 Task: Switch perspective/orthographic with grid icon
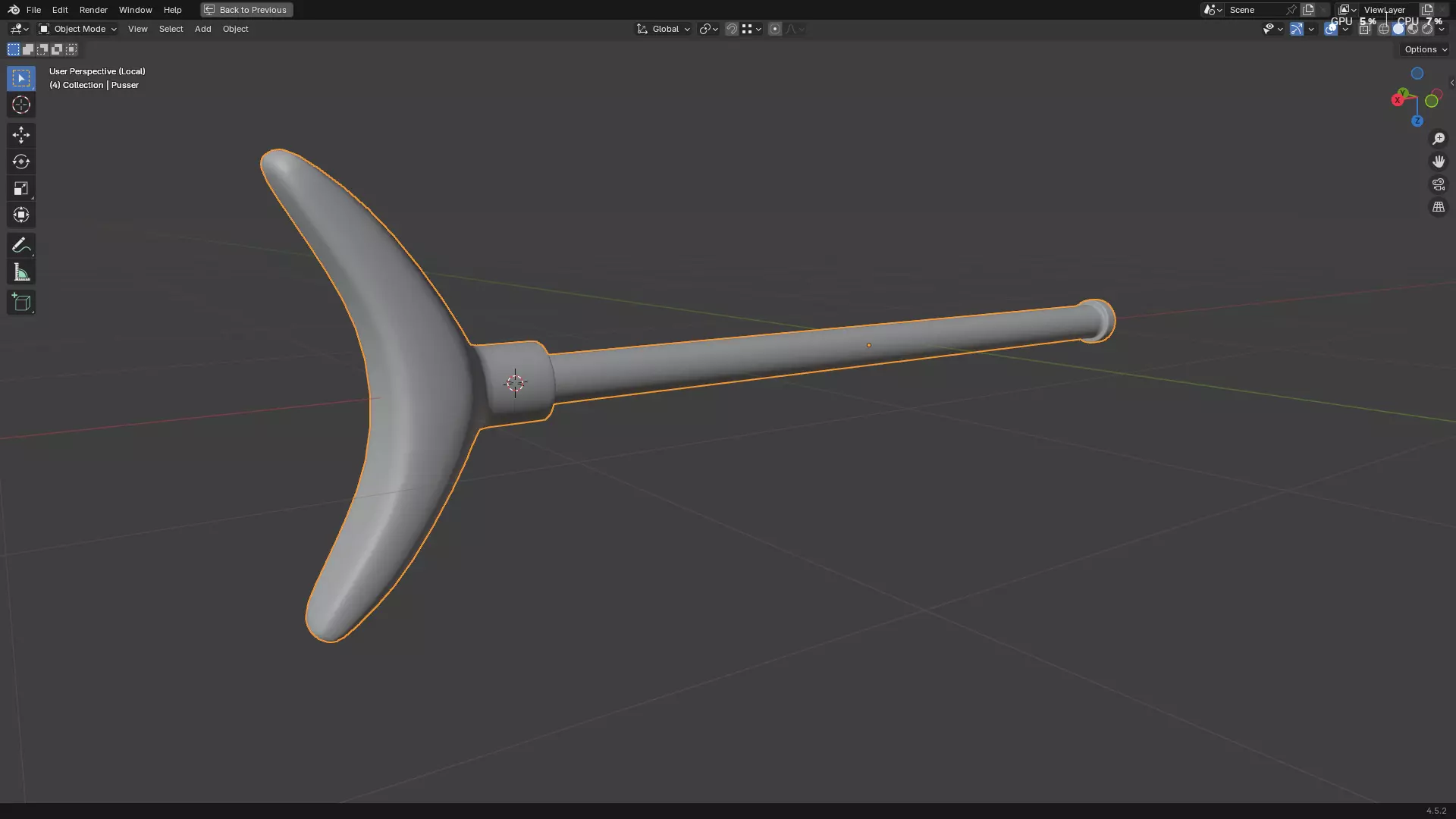point(1438,207)
